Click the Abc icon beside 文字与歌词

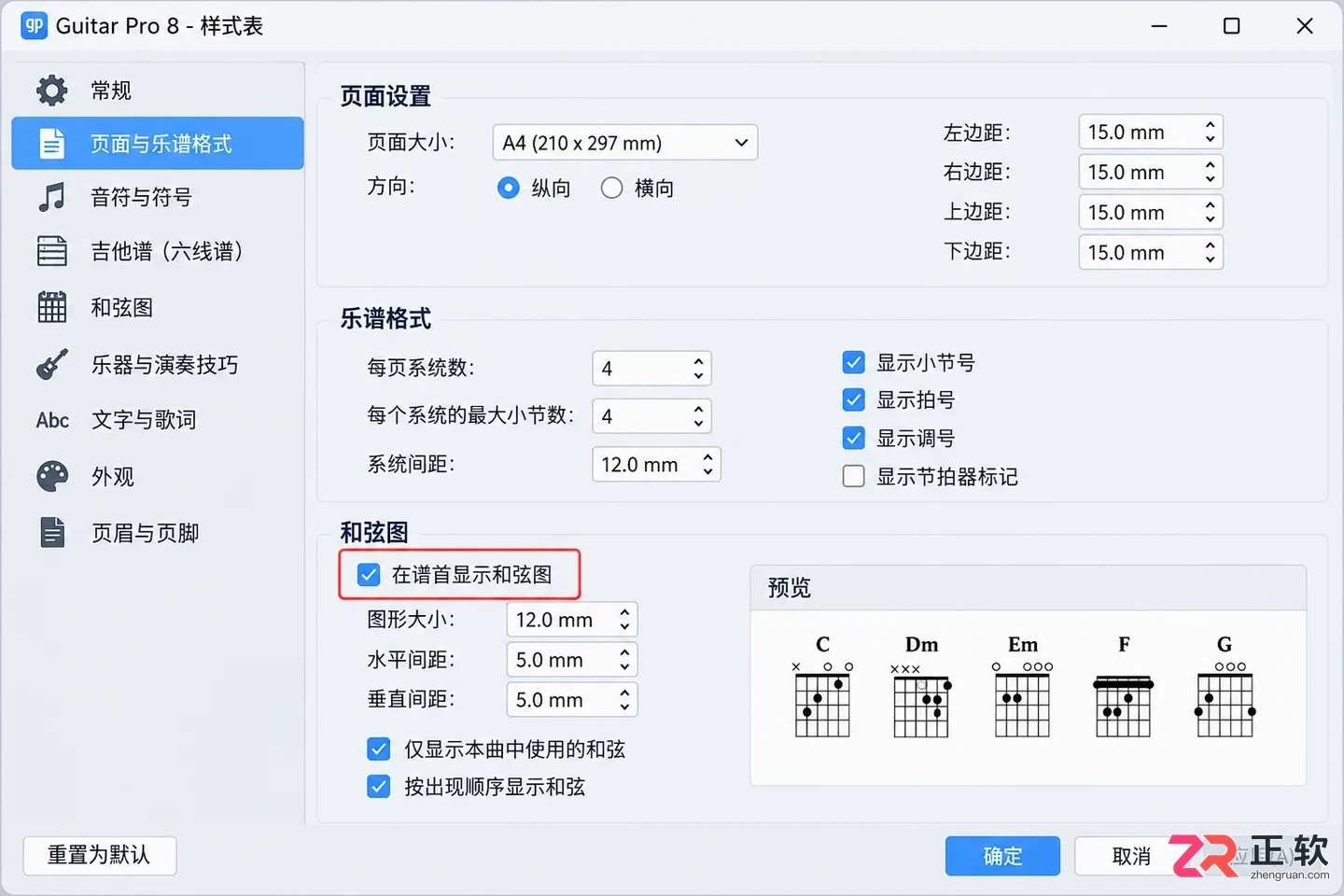[x=52, y=420]
